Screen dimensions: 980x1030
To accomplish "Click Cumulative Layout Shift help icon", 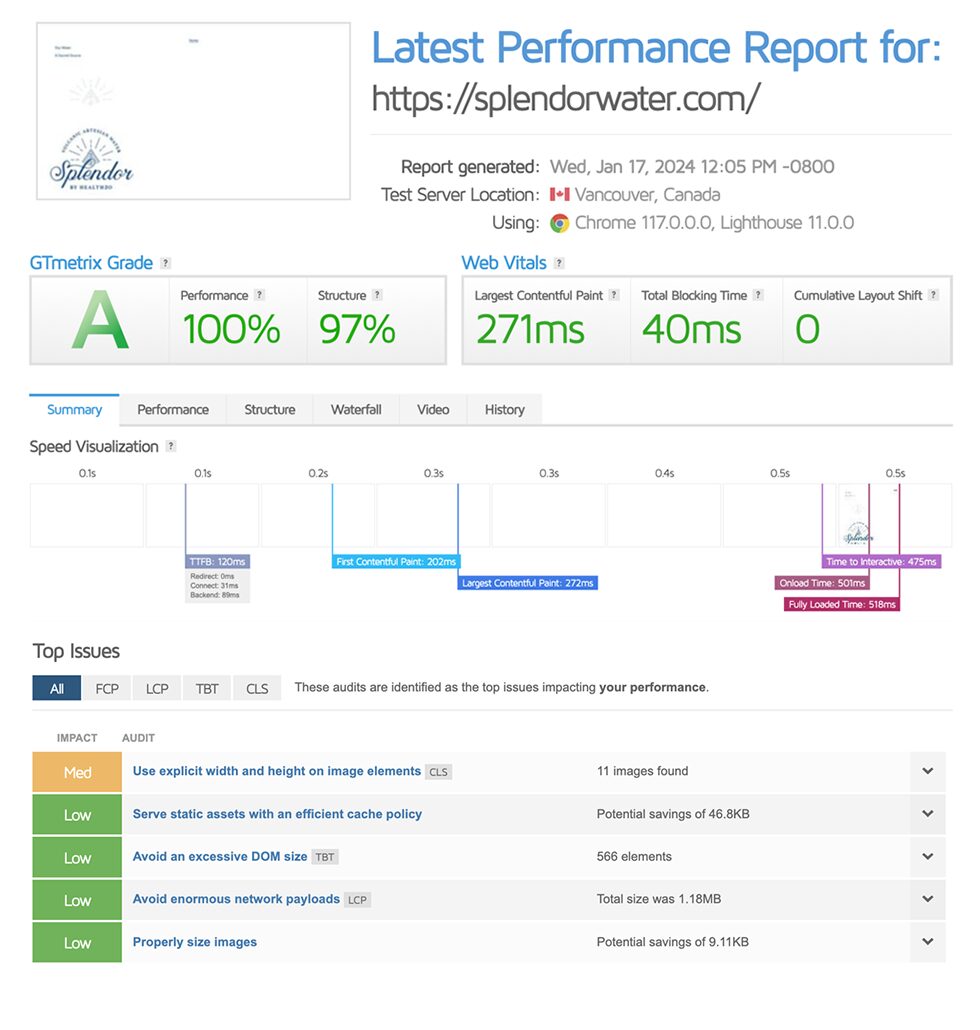I will [933, 295].
